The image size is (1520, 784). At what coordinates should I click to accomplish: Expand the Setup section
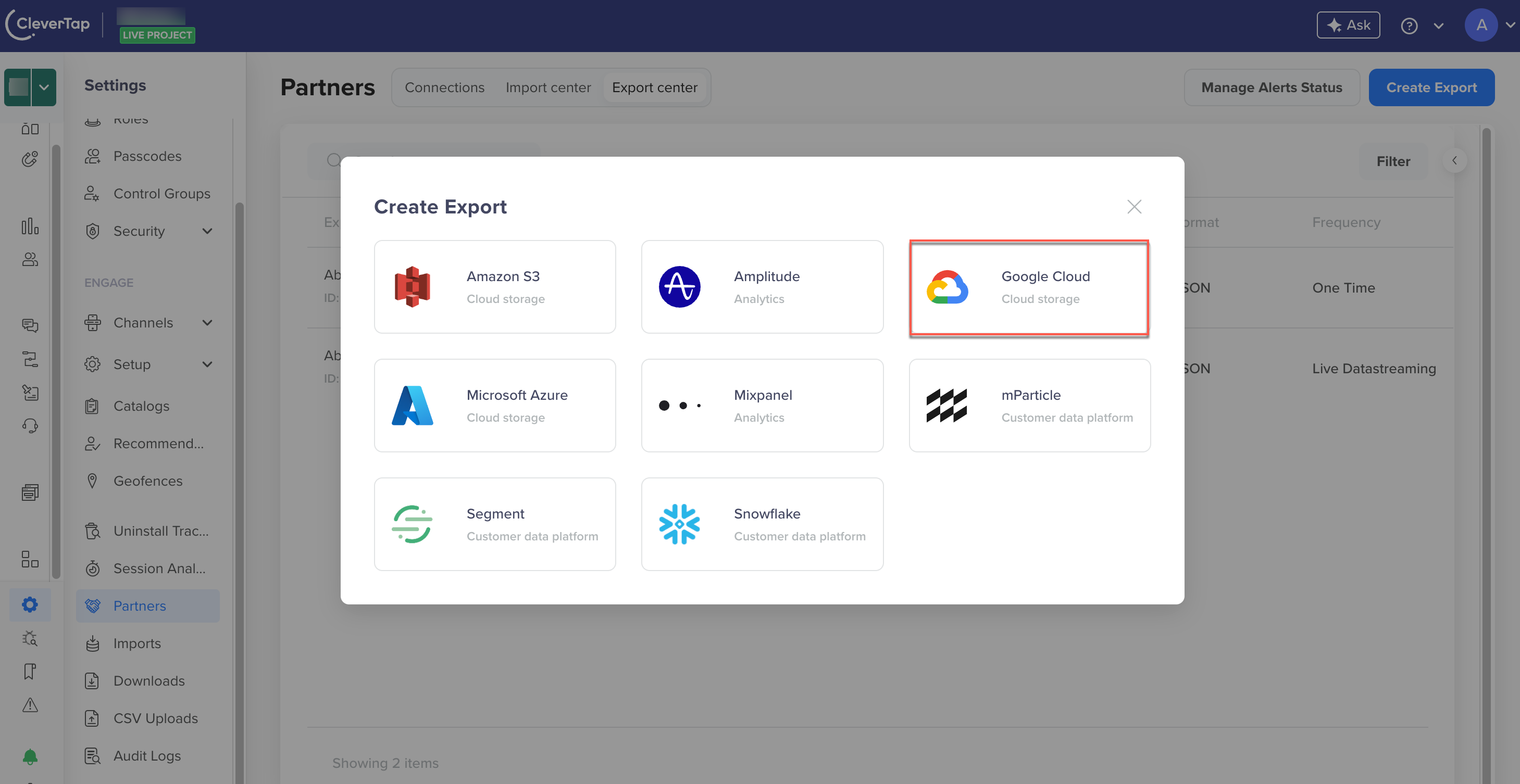pyautogui.click(x=147, y=364)
